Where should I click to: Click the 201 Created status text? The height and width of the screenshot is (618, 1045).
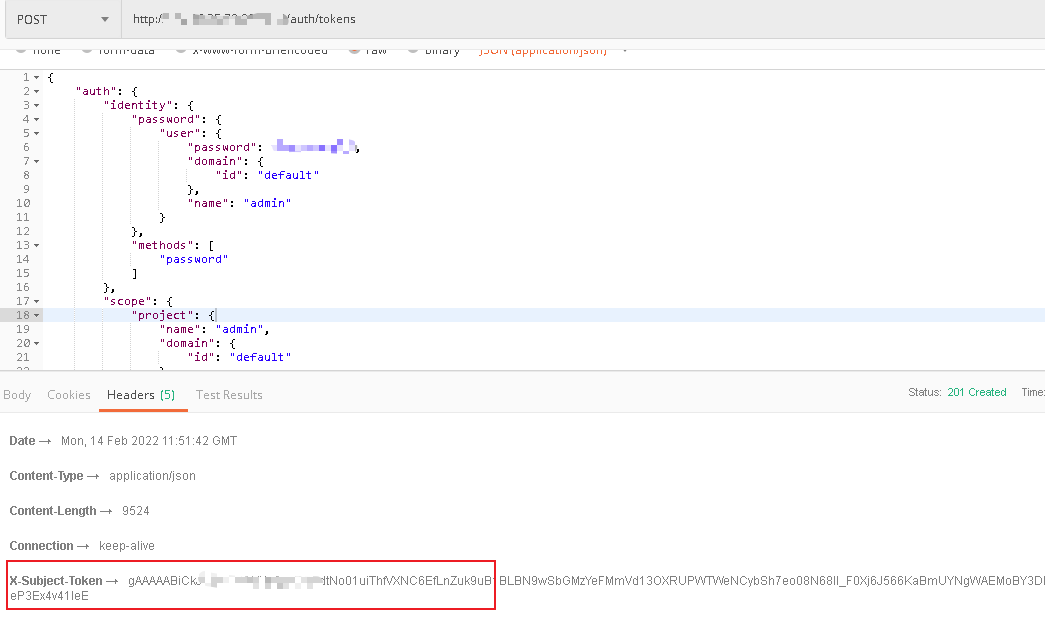(977, 392)
